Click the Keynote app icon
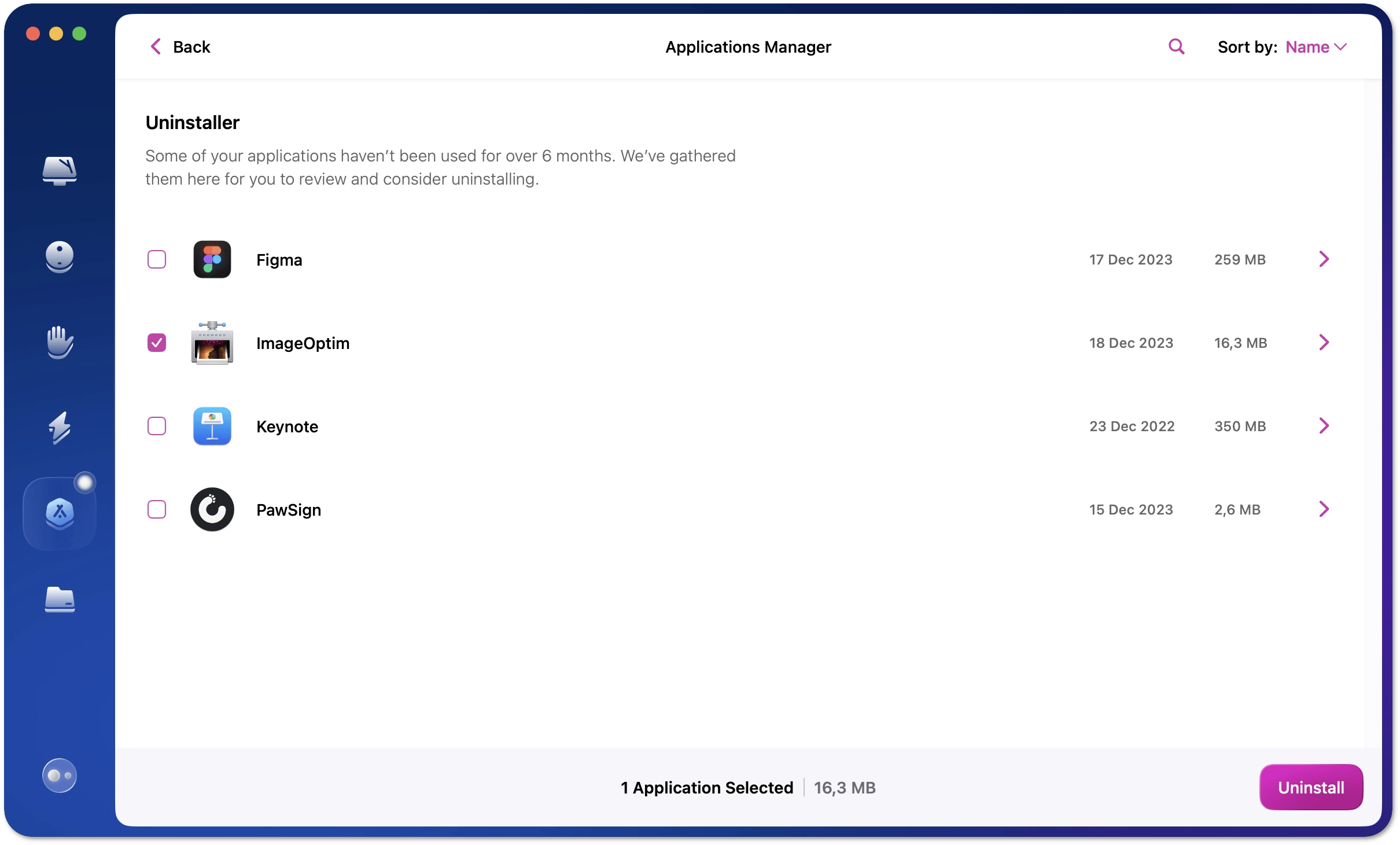This screenshot has height=845, width=1400. click(x=212, y=426)
